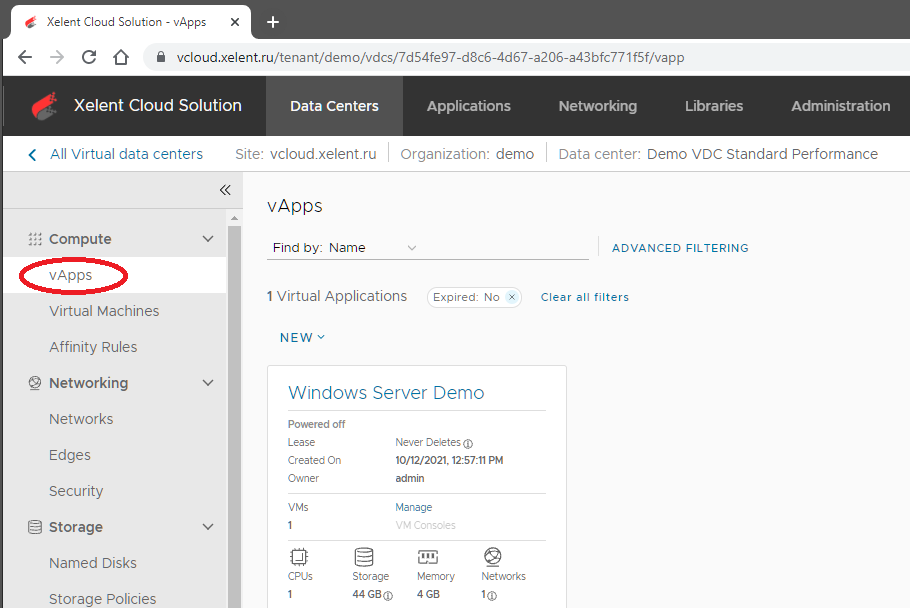The height and width of the screenshot is (608, 910).
Task: Click Clear all filters link
Action: tap(585, 297)
